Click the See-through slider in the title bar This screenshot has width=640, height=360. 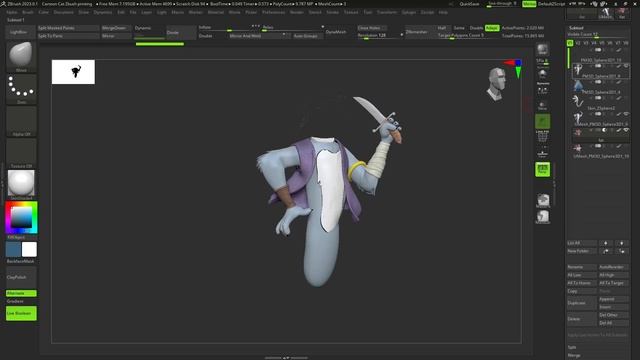[502, 4]
